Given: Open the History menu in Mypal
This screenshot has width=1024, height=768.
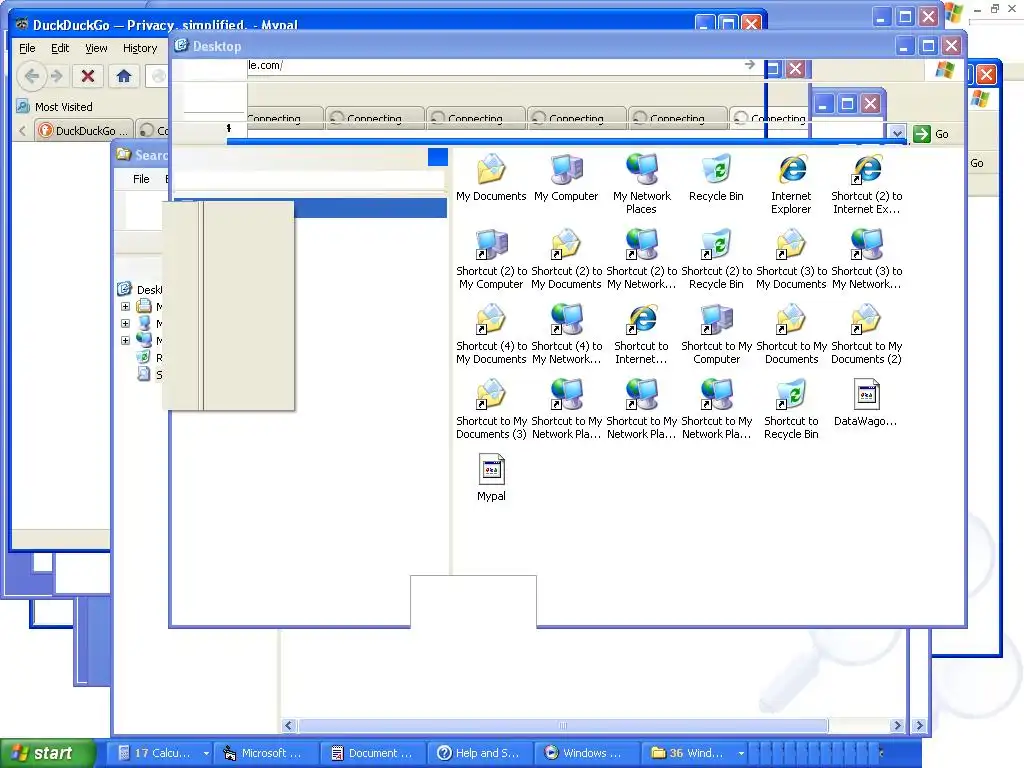Looking at the screenshot, I should coord(140,48).
